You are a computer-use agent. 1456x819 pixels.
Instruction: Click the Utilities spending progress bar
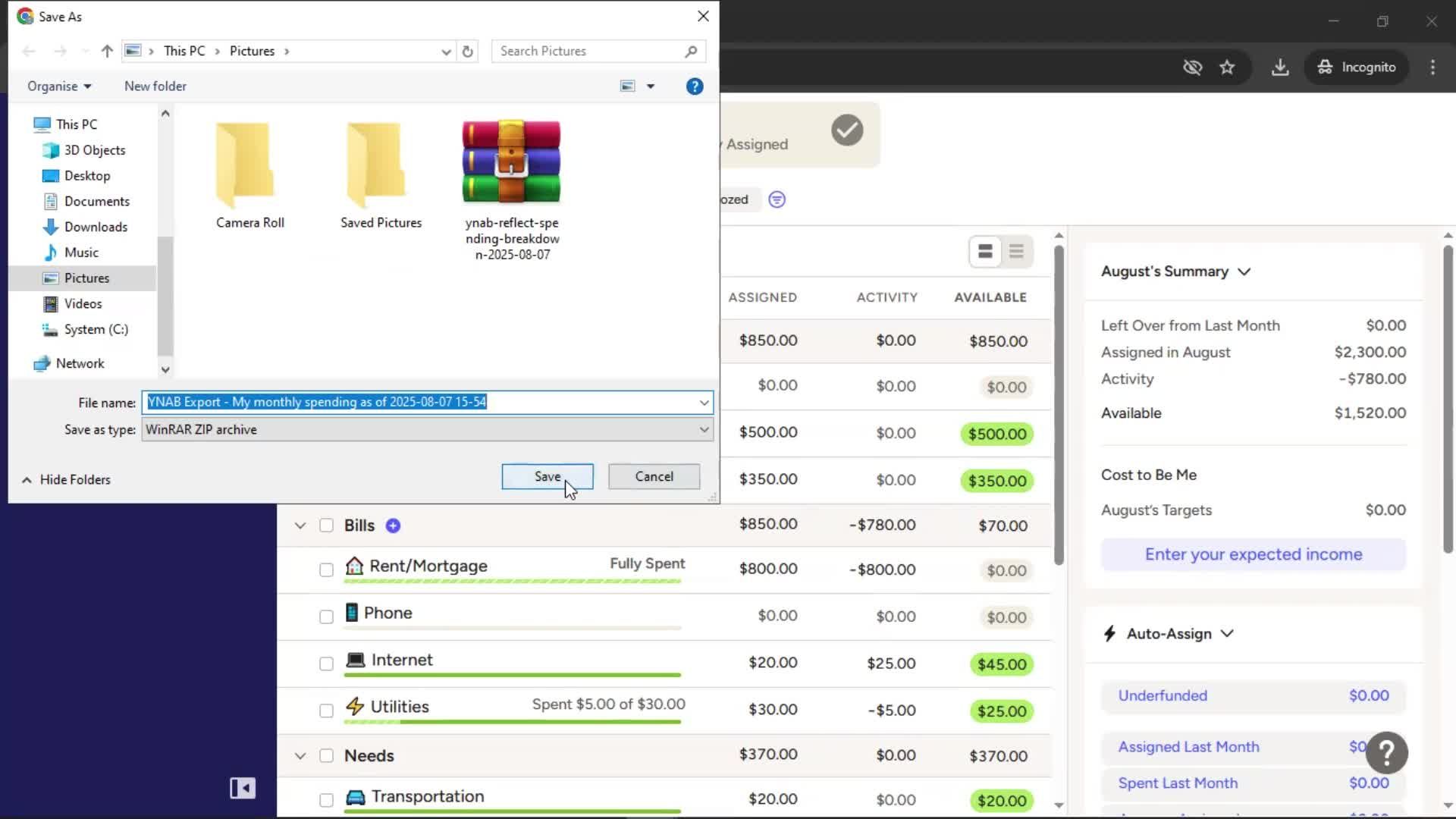[513, 722]
